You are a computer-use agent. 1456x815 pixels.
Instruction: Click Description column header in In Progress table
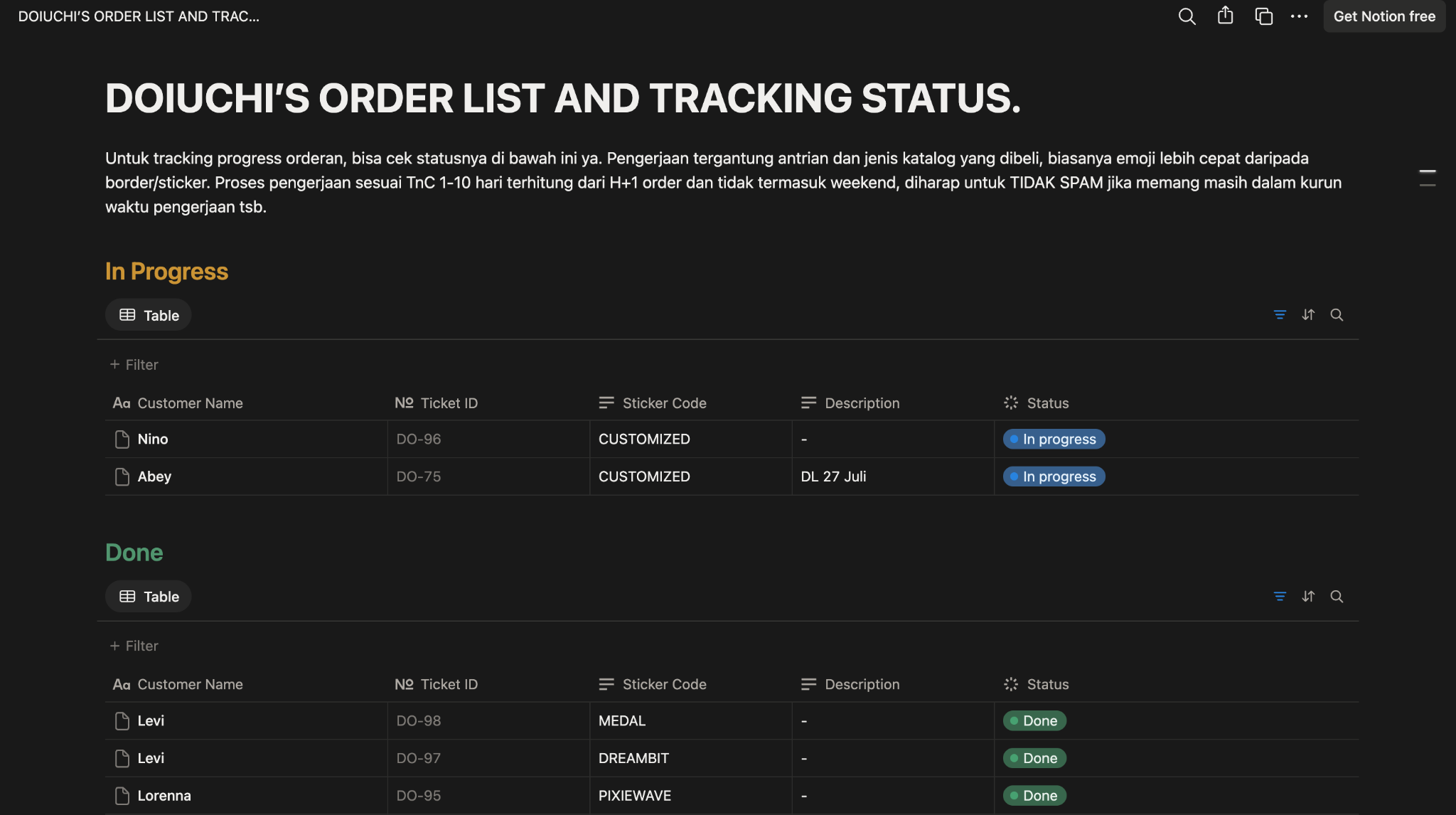point(893,403)
